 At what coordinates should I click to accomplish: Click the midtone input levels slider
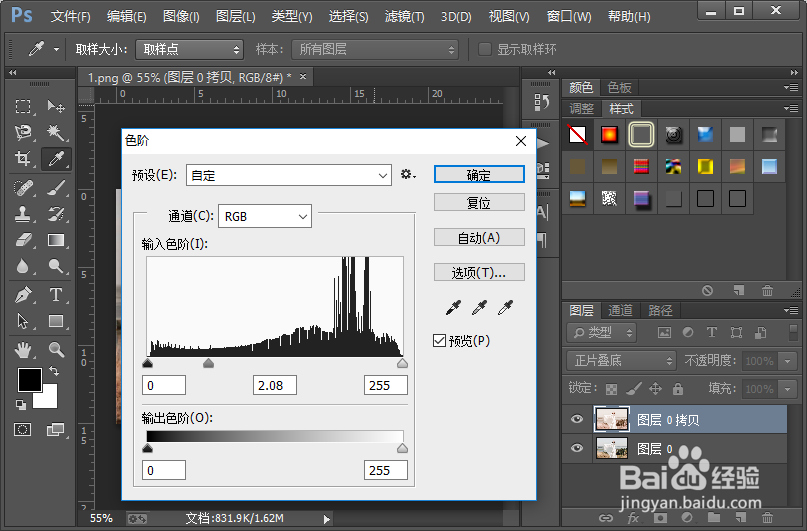(208, 363)
